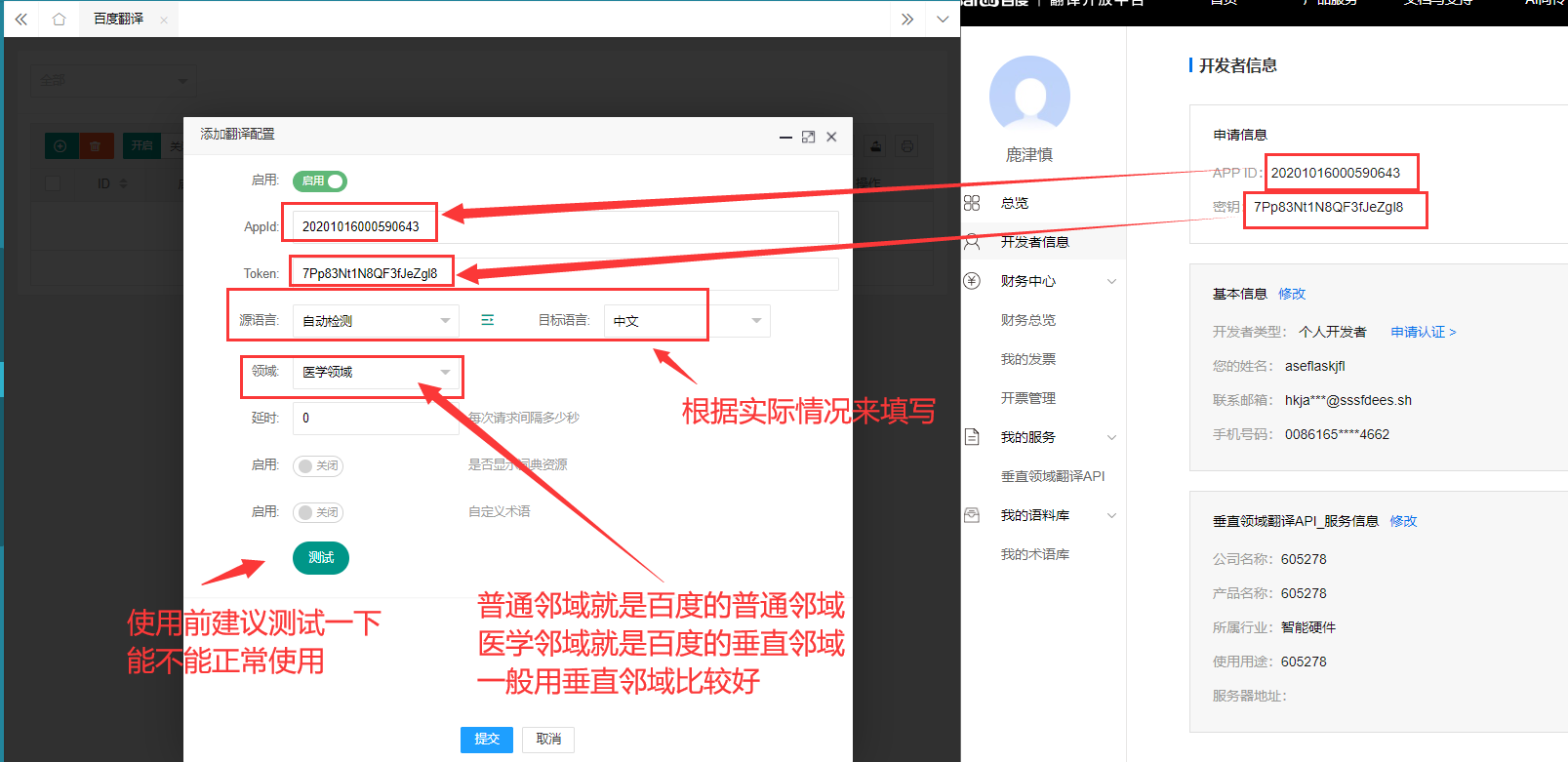Image resolution: width=1568 pixels, height=762 pixels.
Task: Toggle the 自定义术语 switch
Action: coord(318,512)
